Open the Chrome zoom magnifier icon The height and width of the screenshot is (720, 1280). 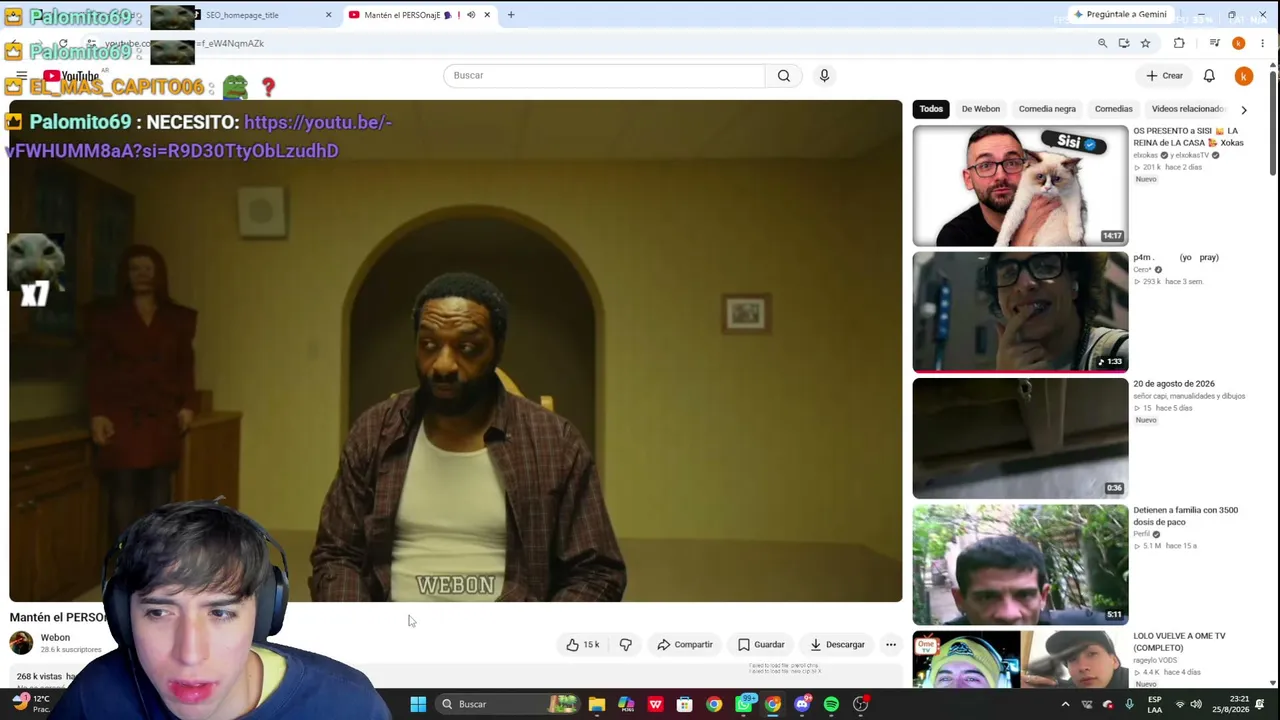(x=1102, y=44)
